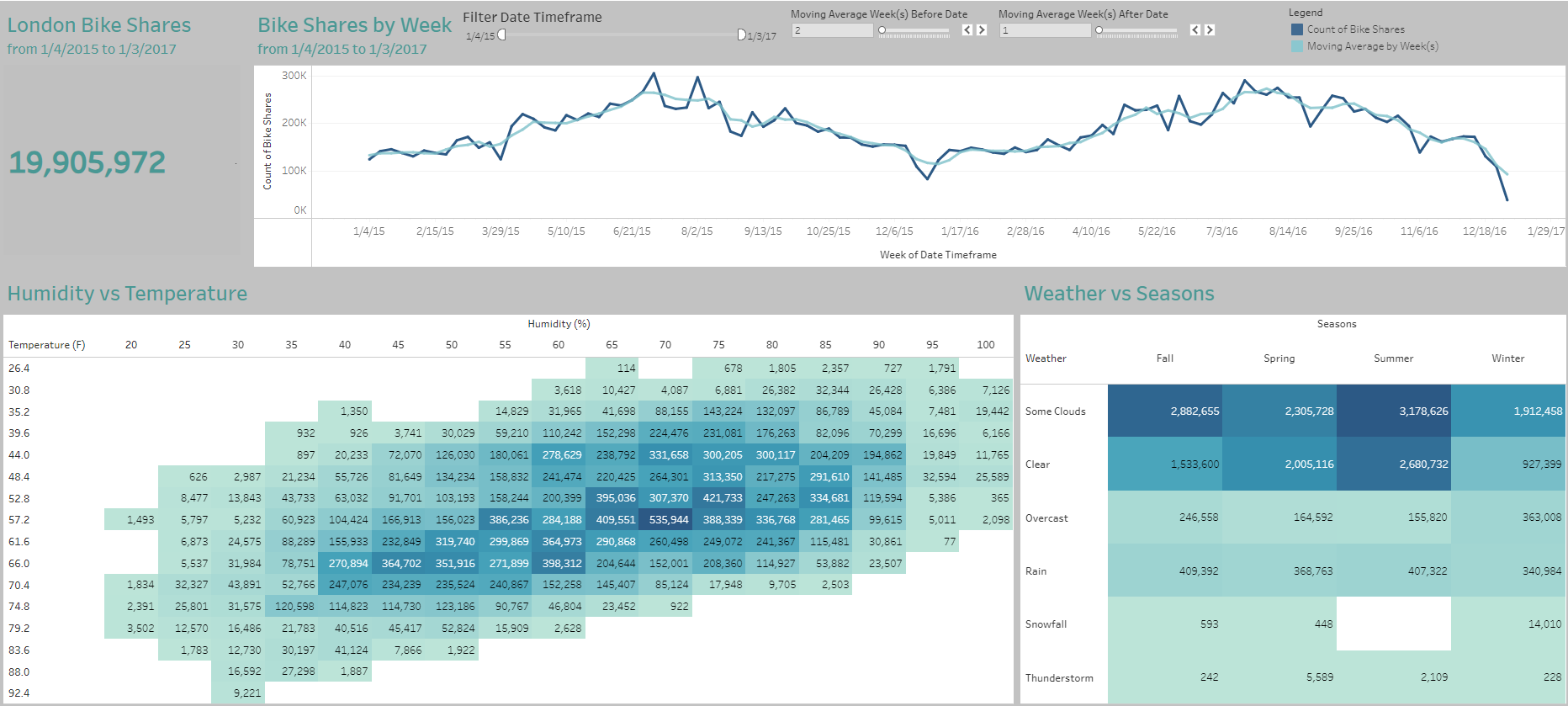Click the increase arrow for Weeks Before Date
The image size is (1568, 706).
pos(981,30)
